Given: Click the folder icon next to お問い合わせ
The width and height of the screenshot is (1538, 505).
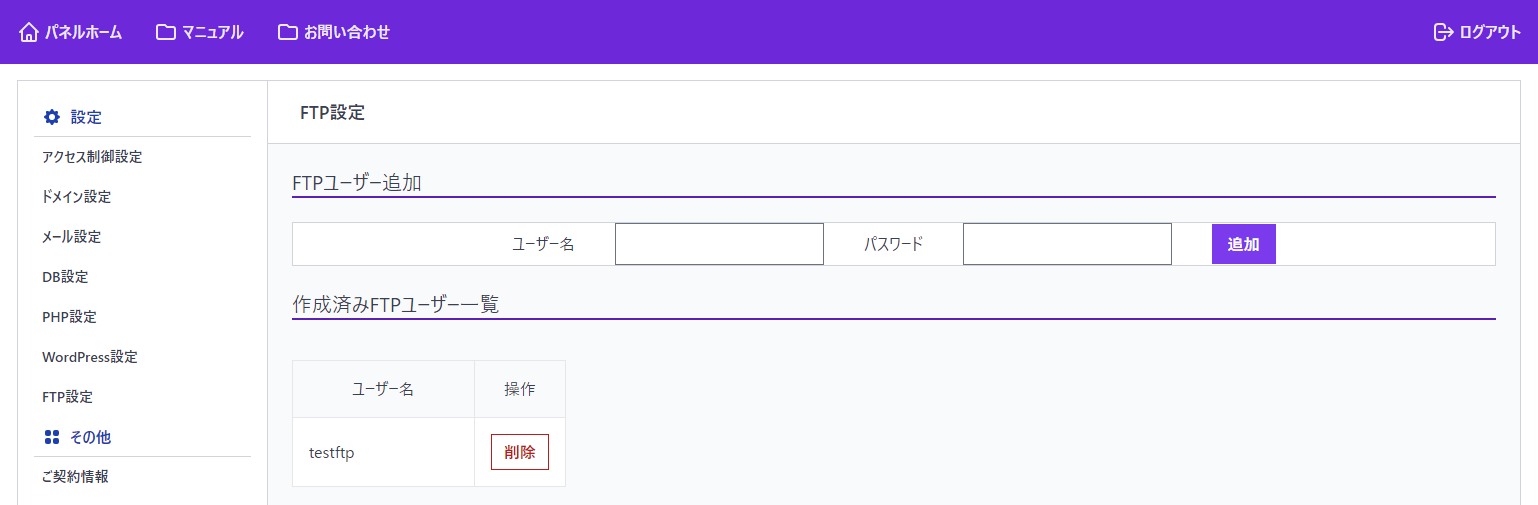Looking at the screenshot, I should [x=288, y=32].
